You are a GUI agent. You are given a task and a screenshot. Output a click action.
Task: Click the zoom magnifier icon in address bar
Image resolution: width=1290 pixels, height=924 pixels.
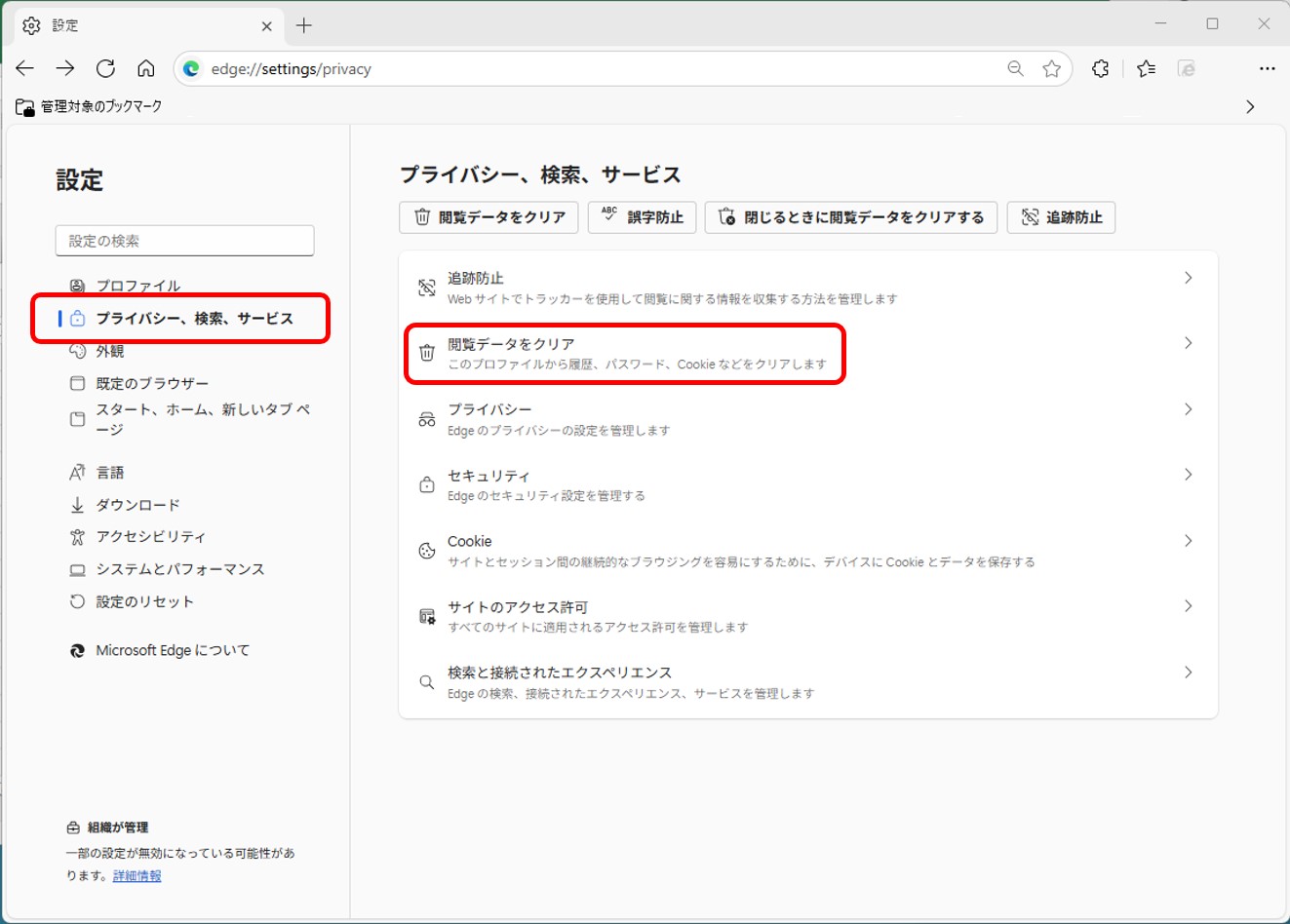pyautogui.click(x=1015, y=68)
